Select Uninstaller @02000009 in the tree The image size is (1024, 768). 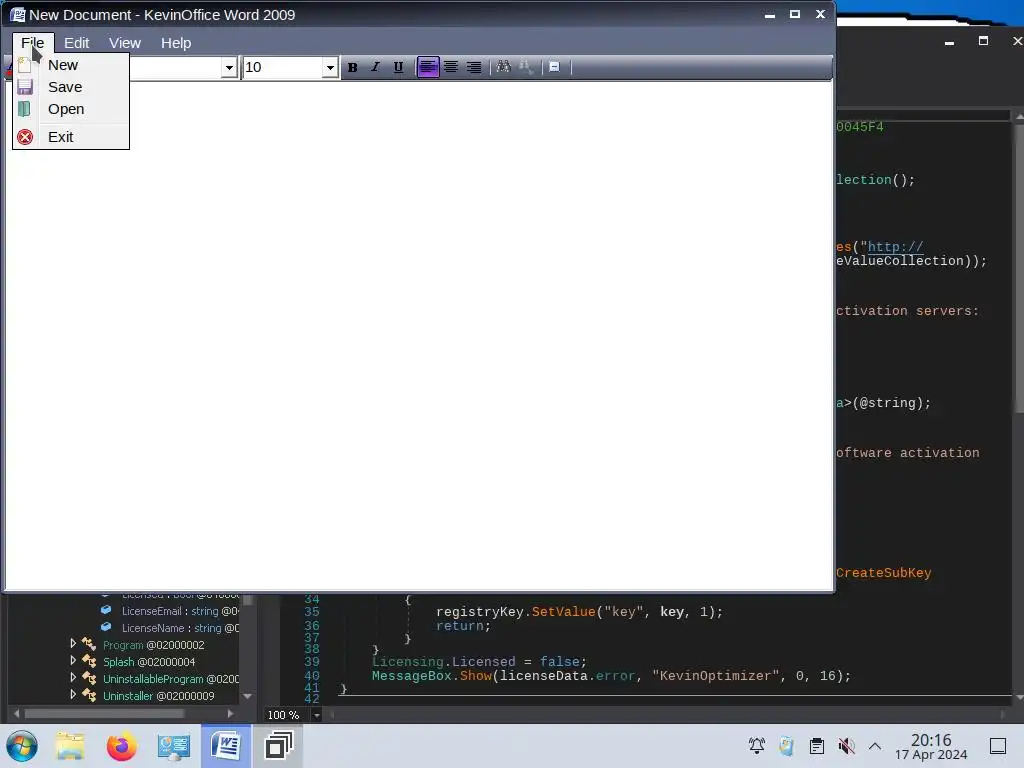click(159, 696)
